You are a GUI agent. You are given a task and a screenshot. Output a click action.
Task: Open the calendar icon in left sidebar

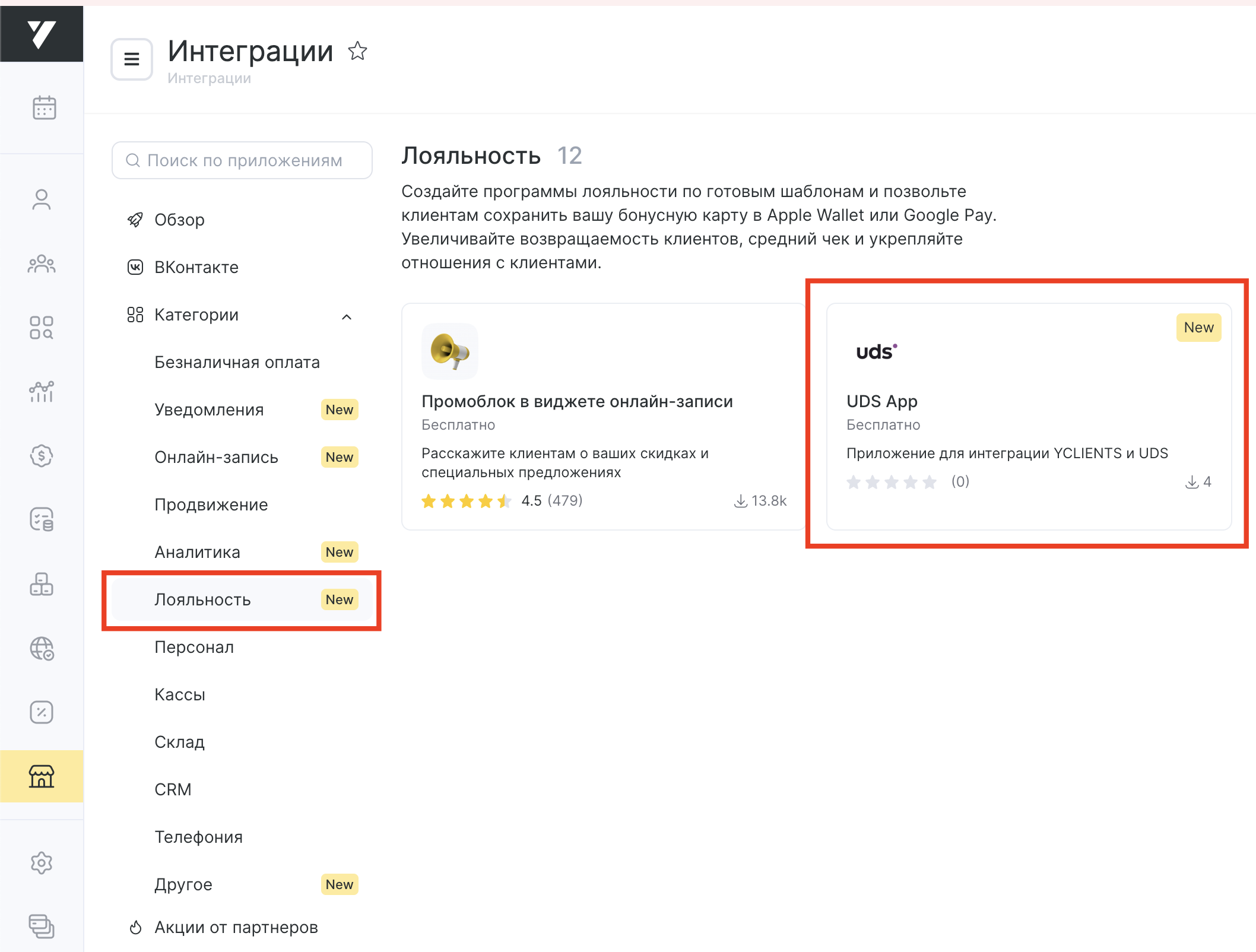click(44, 107)
